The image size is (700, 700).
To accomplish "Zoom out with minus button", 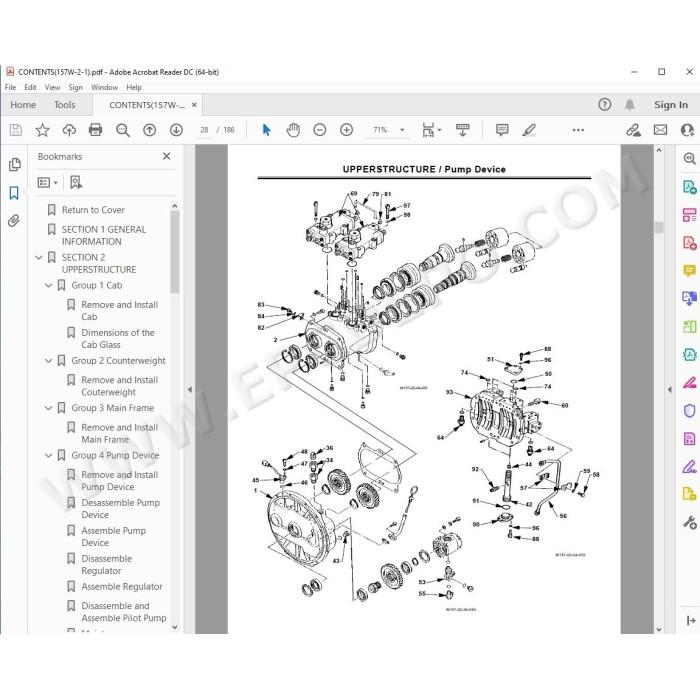I will 320,130.
